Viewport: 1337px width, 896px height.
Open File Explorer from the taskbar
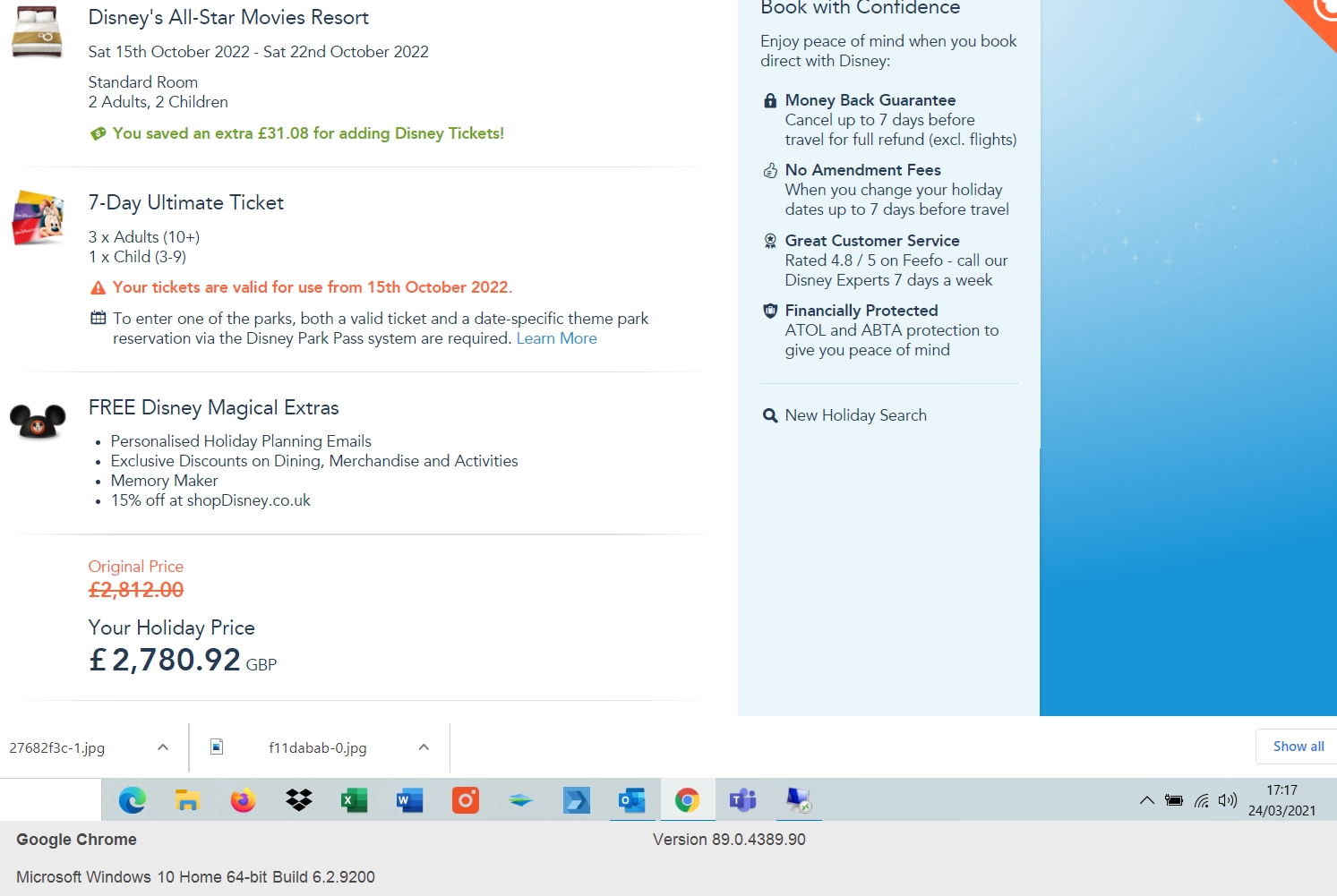(x=187, y=799)
